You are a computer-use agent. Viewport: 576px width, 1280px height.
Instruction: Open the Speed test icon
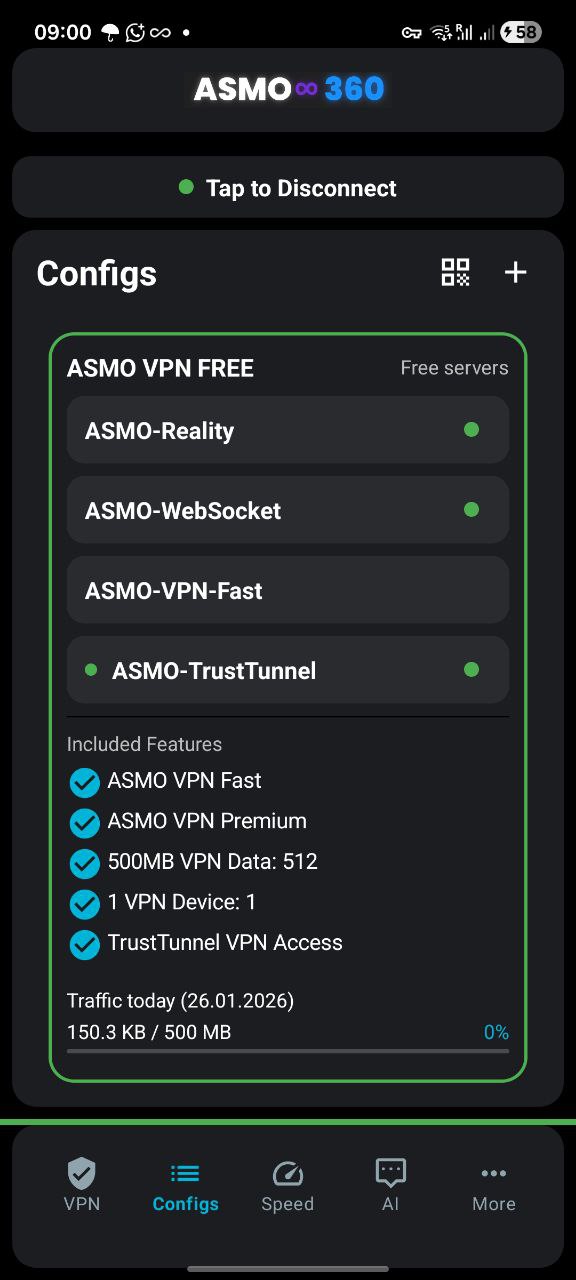[x=287, y=1172]
